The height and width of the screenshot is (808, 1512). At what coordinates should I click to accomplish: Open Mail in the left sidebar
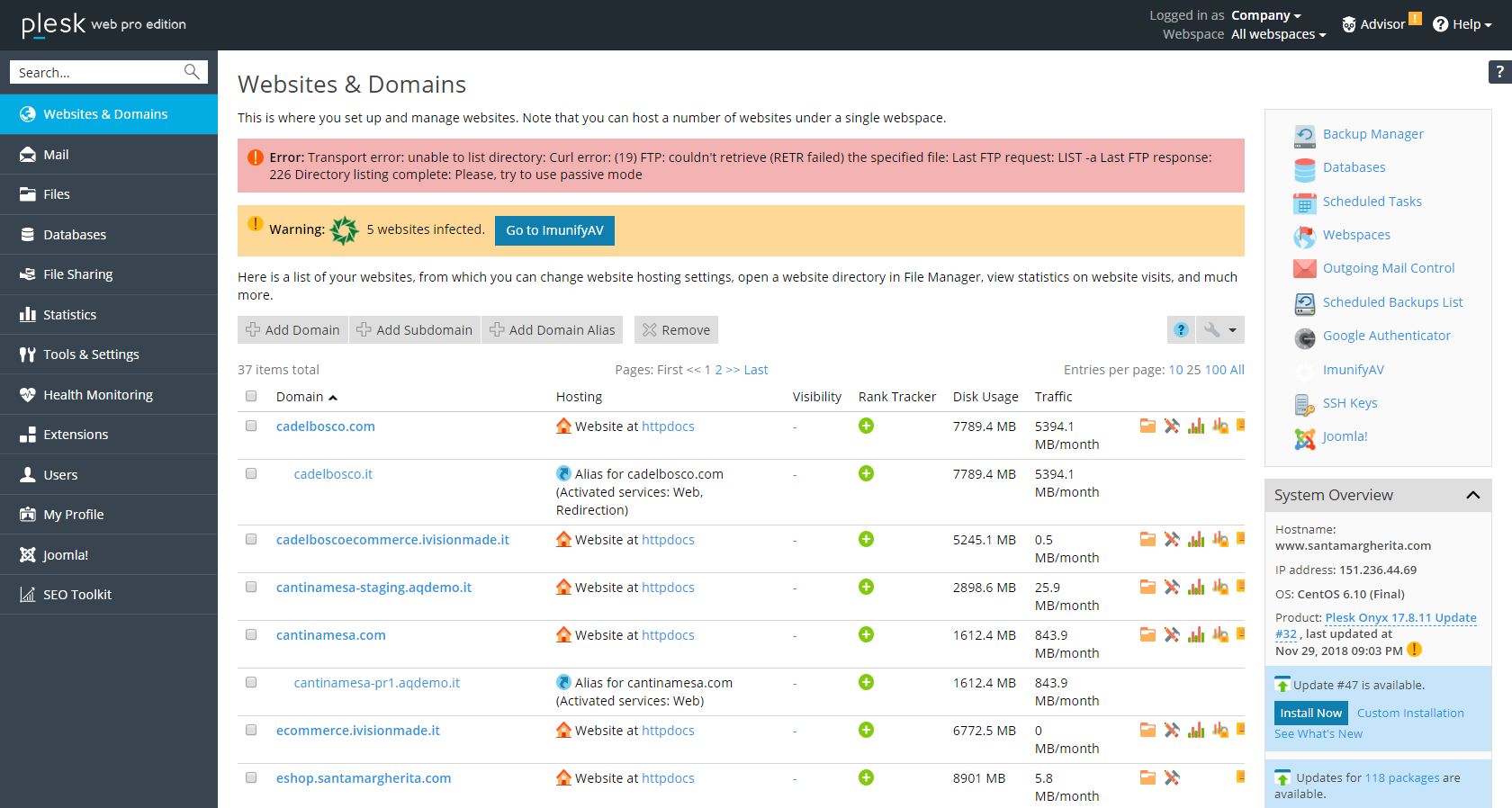pyautogui.click(x=109, y=155)
